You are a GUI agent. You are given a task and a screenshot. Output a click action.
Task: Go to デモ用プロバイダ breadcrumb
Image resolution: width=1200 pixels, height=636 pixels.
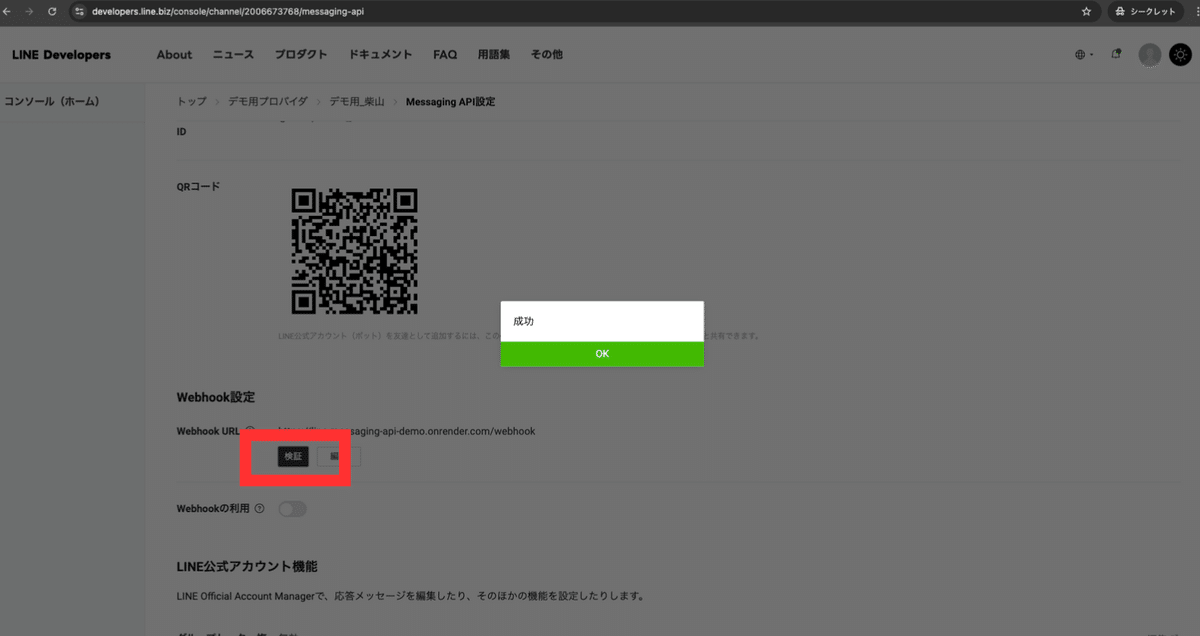click(268, 102)
